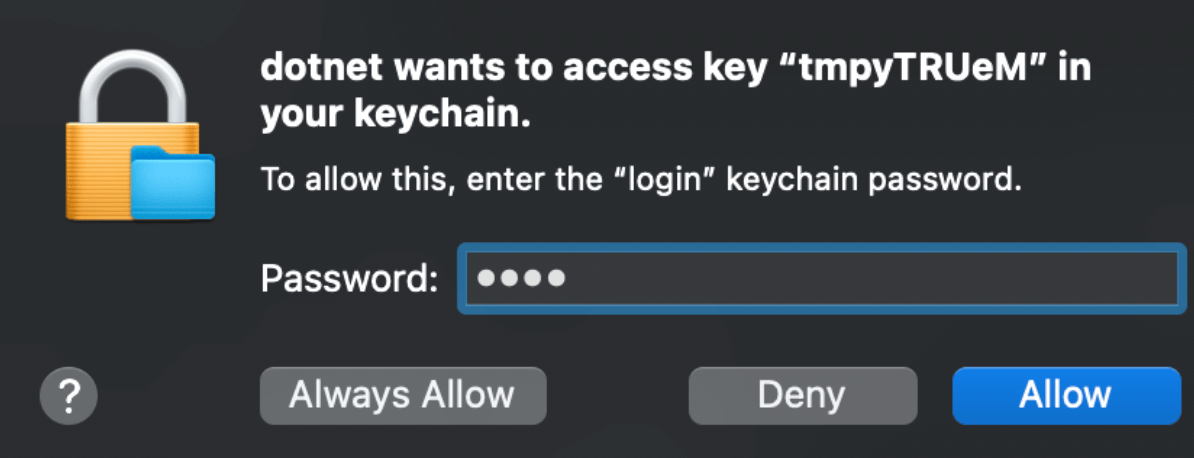Deny the keychain access request
Viewport: 1194px width, 458px height.
803,396
